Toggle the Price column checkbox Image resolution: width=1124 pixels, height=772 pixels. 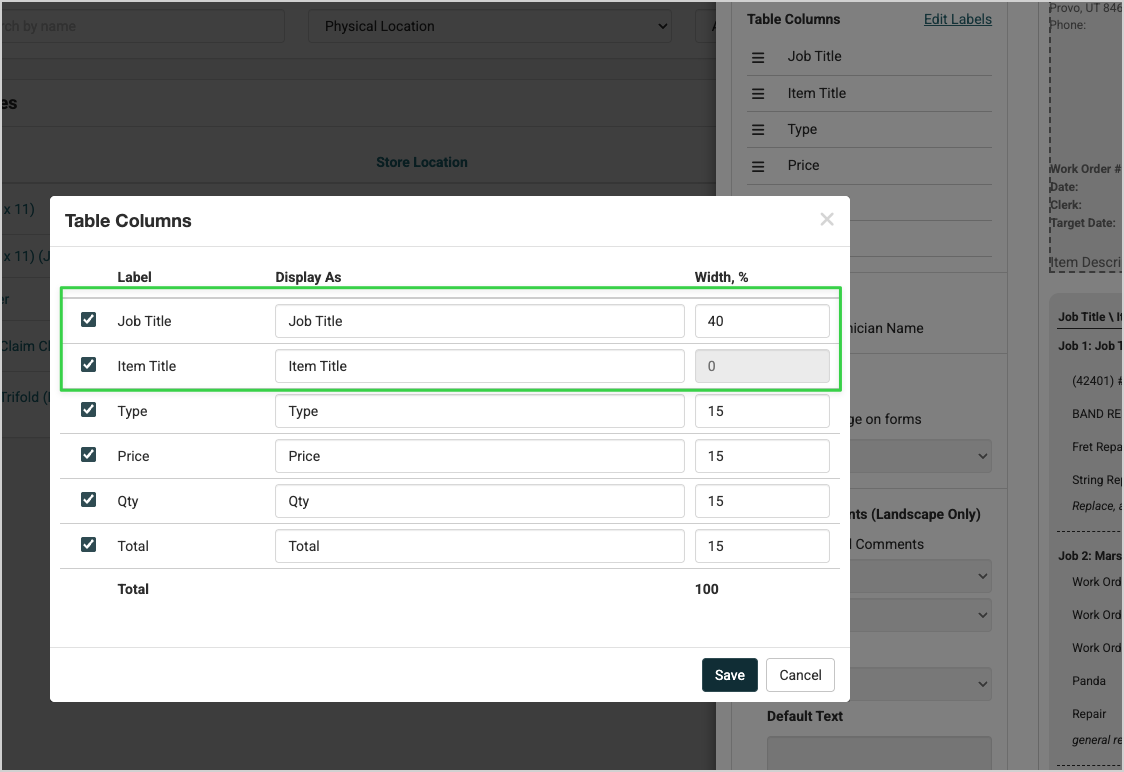click(x=89, y=455)
